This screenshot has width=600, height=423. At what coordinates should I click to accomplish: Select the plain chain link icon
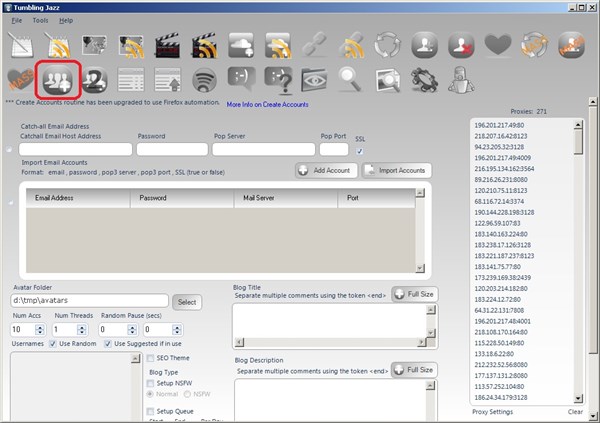(315, 44)
